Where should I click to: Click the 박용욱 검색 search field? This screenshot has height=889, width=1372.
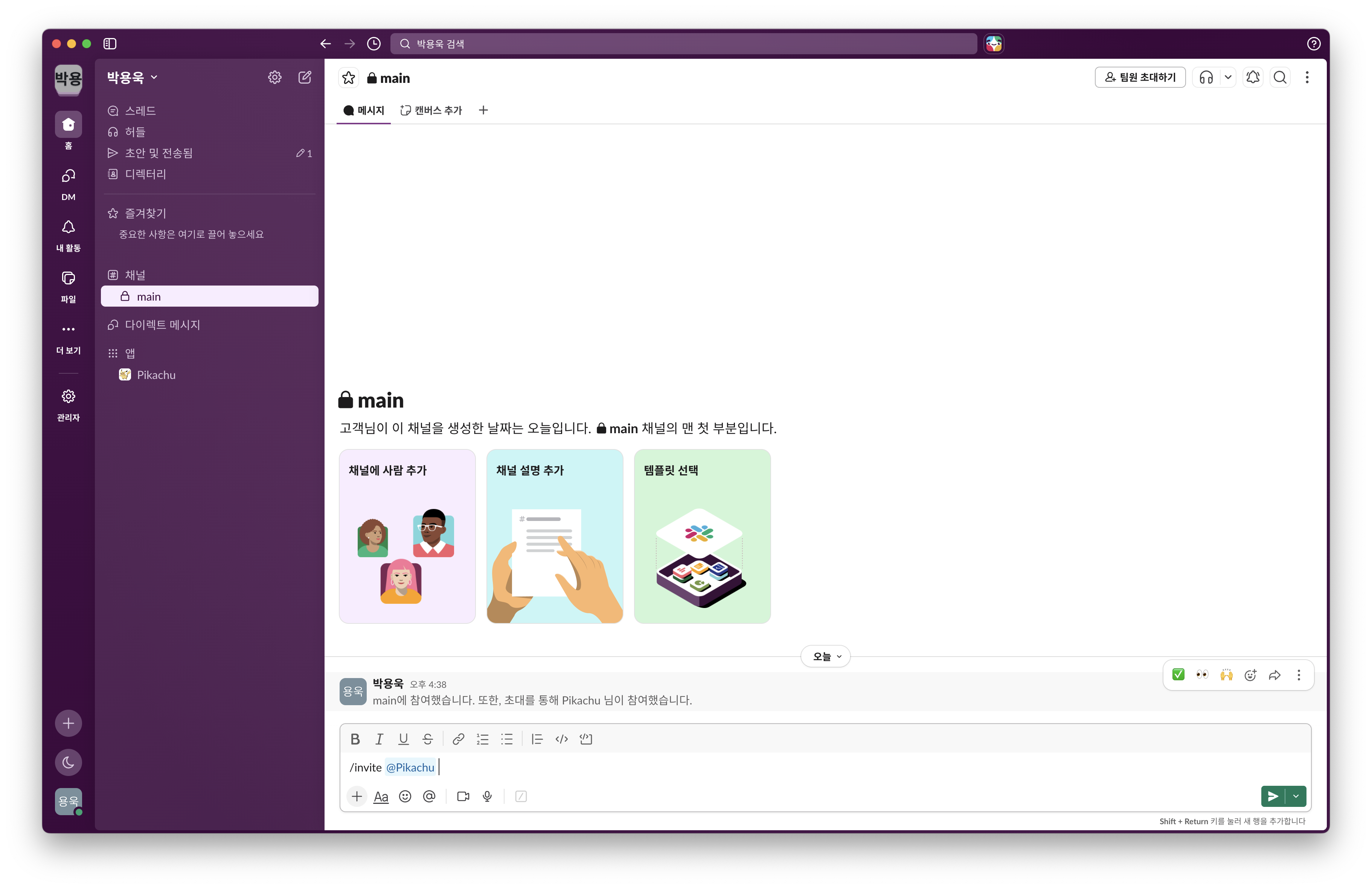pyautogui.click(x=684, y=44)
